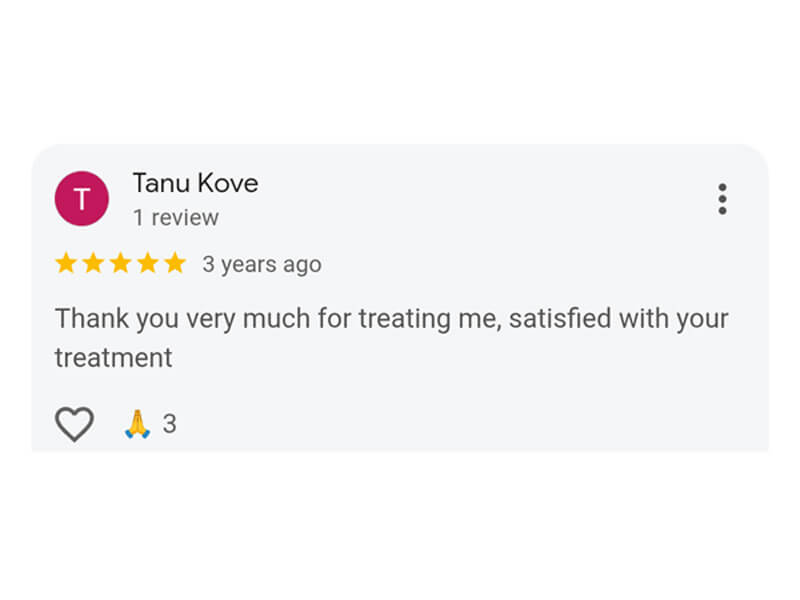Viewport: 800px width, 600px height.
Task: Click the third star in rating
Action: [x=120, y=264]
